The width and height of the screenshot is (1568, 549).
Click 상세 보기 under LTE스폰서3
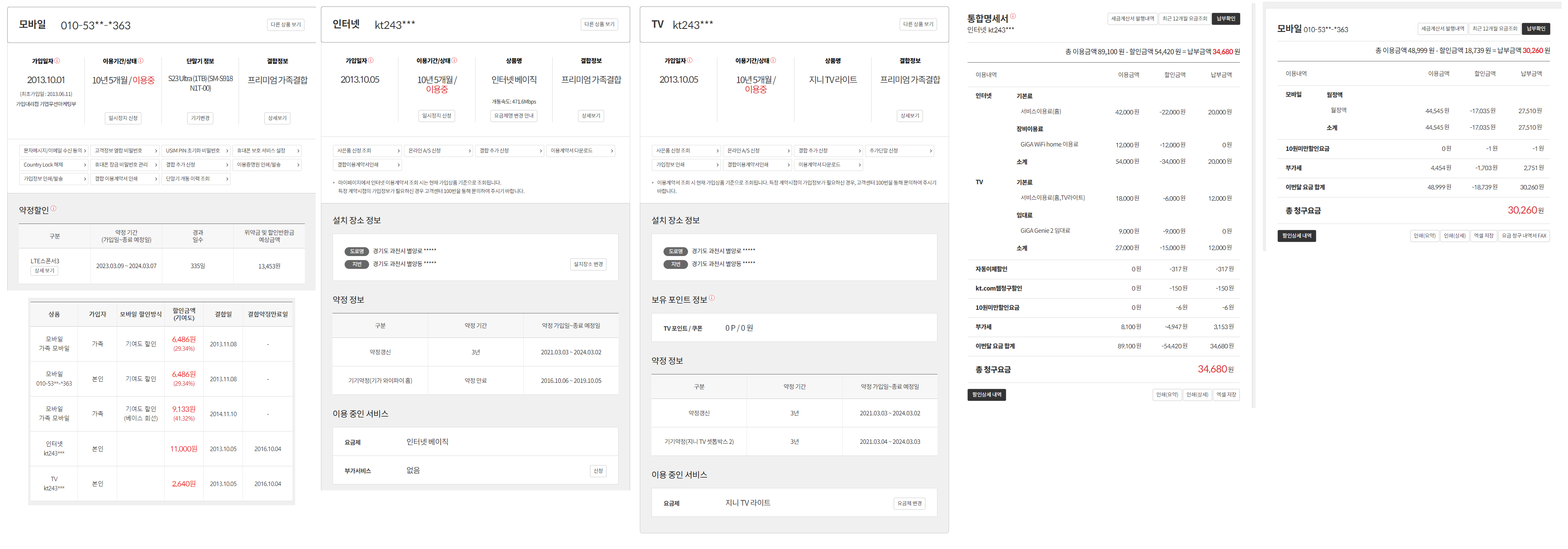click(45, 270)
